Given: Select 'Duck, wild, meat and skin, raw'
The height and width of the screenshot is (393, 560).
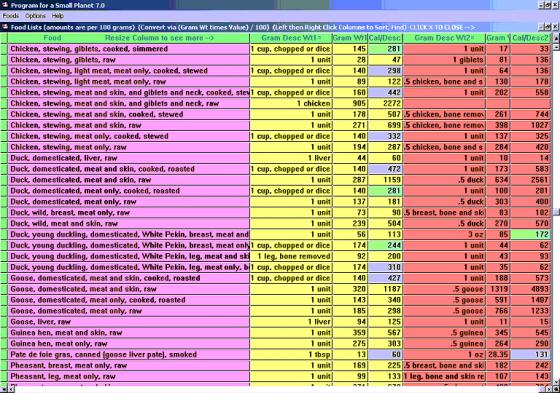Looking at the screenshot, I should coord(129,224).
